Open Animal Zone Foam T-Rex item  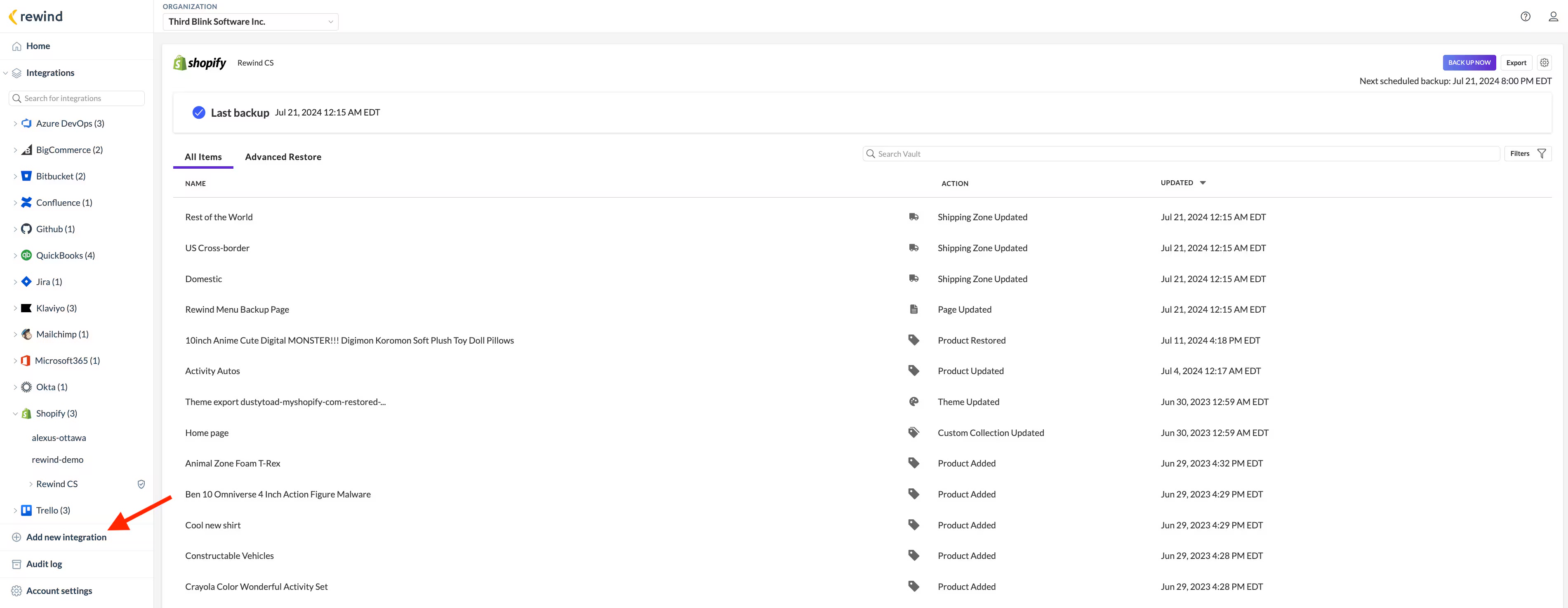click(233, 464)
